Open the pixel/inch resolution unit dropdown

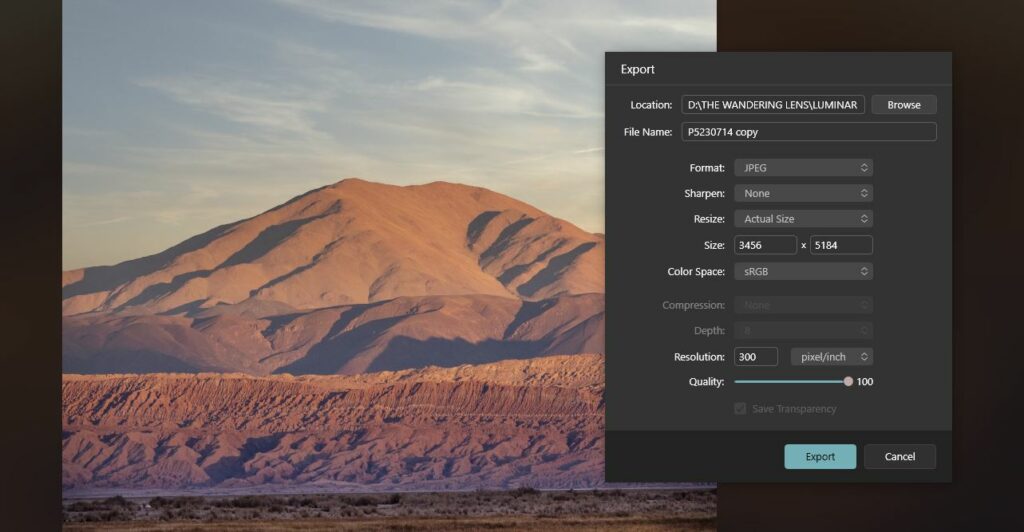click(832, 356)
